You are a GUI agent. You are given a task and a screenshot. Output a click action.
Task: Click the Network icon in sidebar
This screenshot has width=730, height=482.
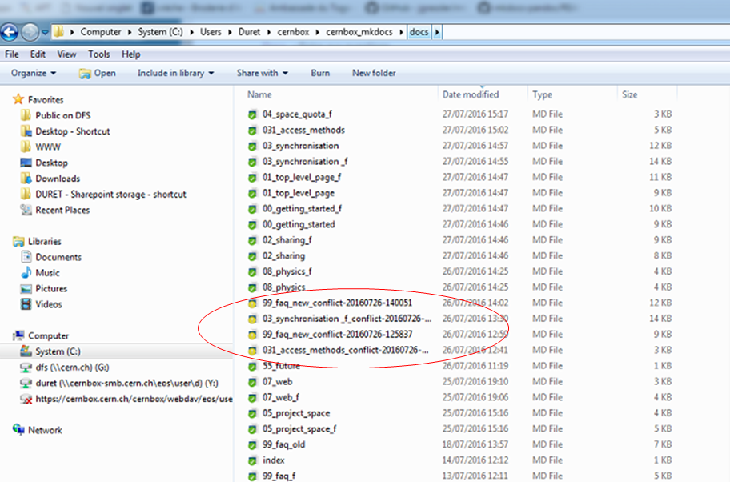pyautogui.click(x=18, y=429)
